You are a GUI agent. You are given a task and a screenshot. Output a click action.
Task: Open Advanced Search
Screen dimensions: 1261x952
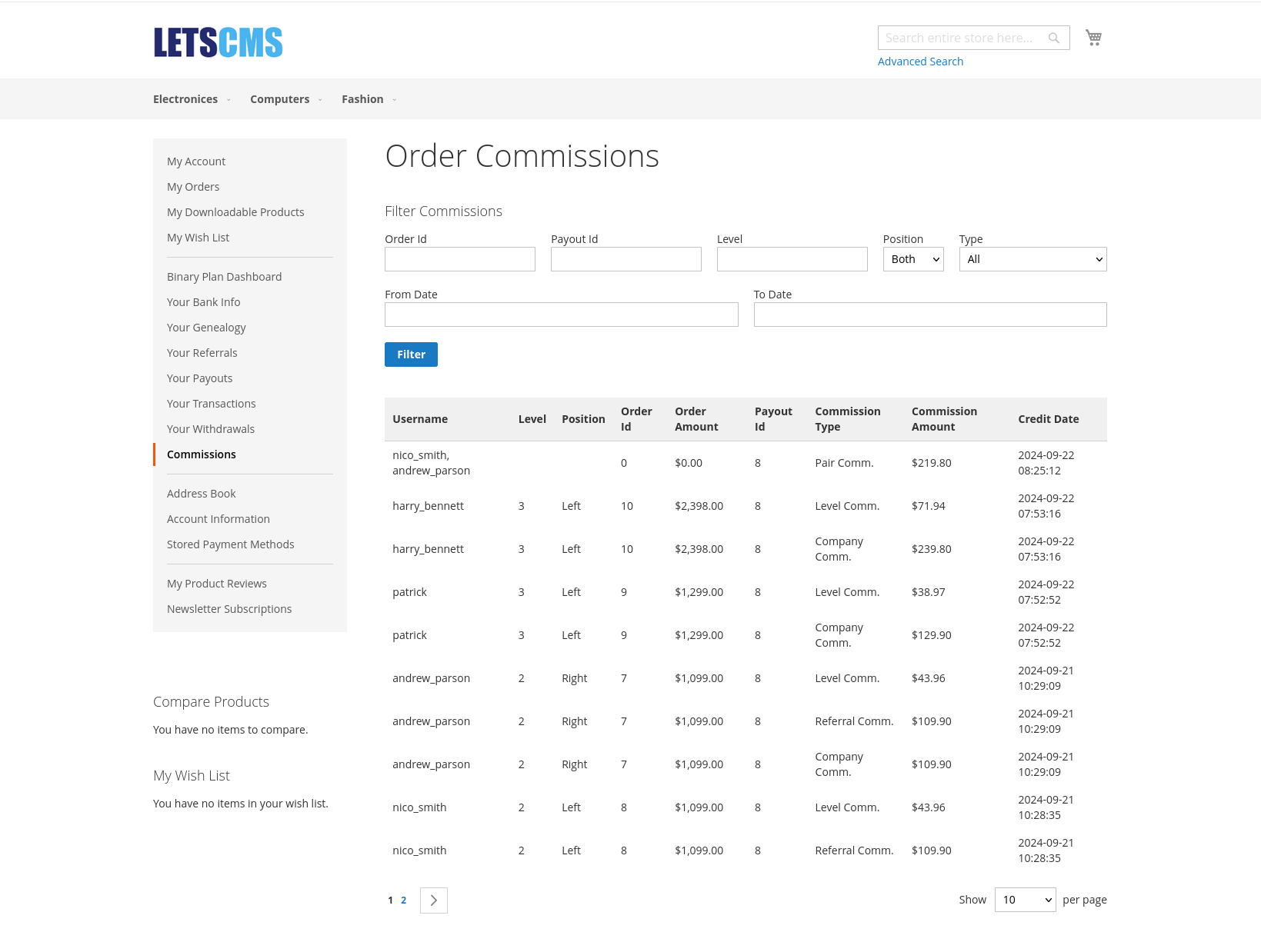click(x=920, y=61)
